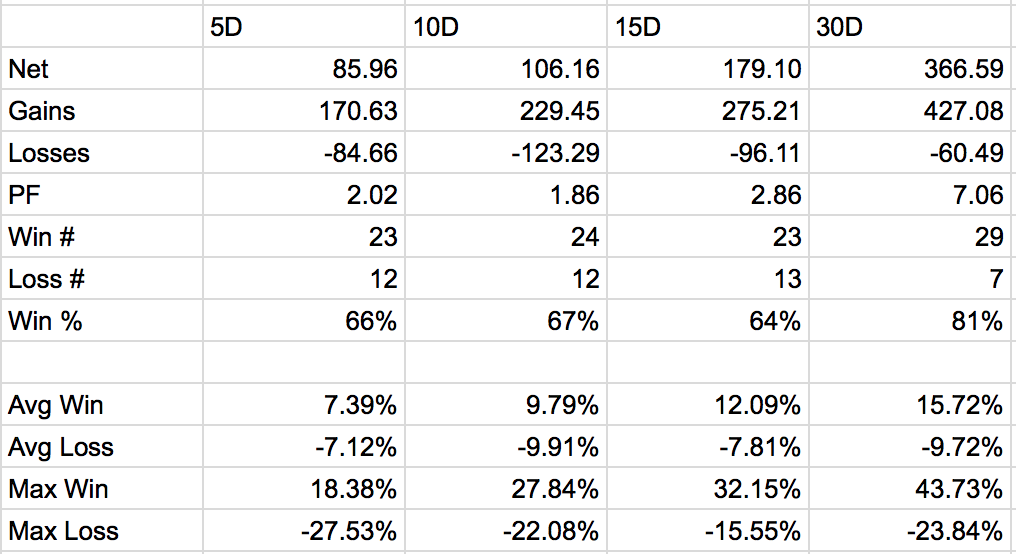Select the 15D Losses value -96.11
The image size is (1016, 554).
[708, 153]
